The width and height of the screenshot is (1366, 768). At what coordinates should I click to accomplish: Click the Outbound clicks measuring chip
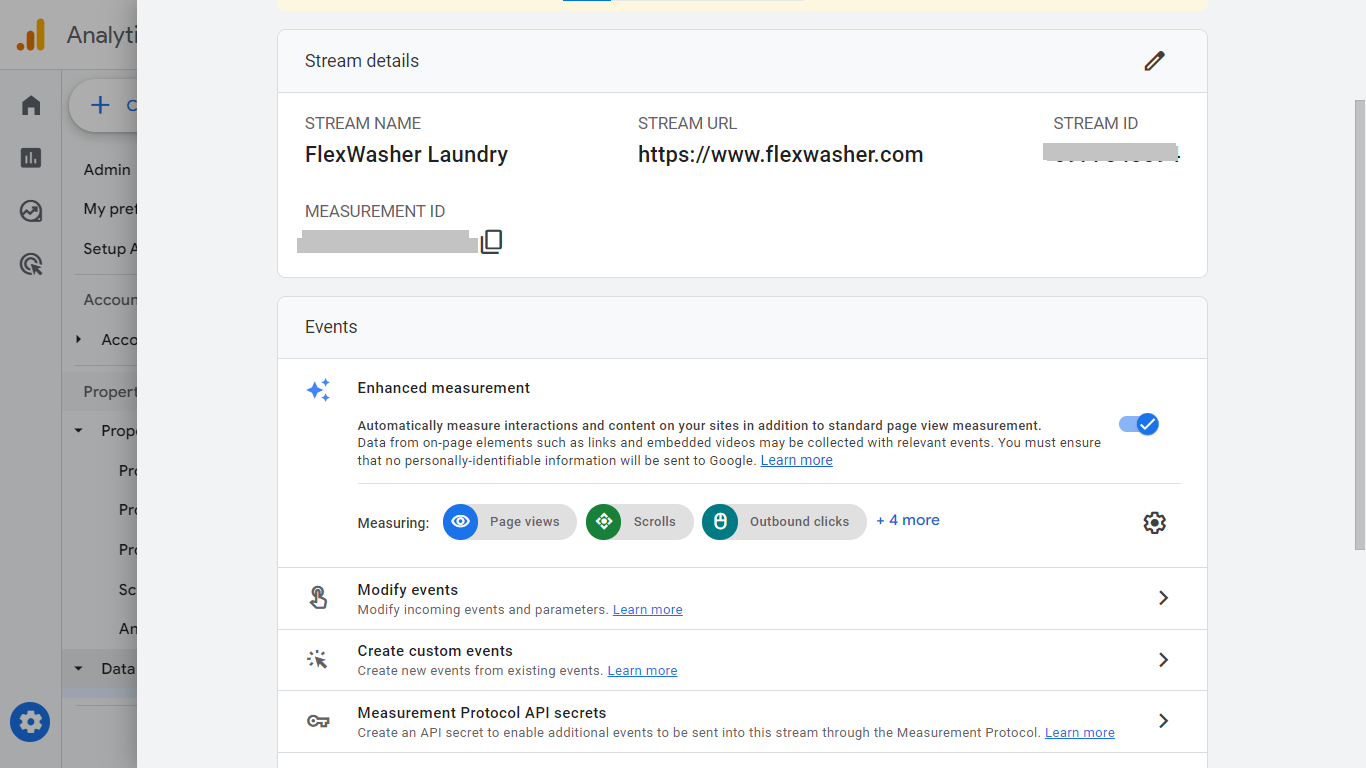coord(784,522)
